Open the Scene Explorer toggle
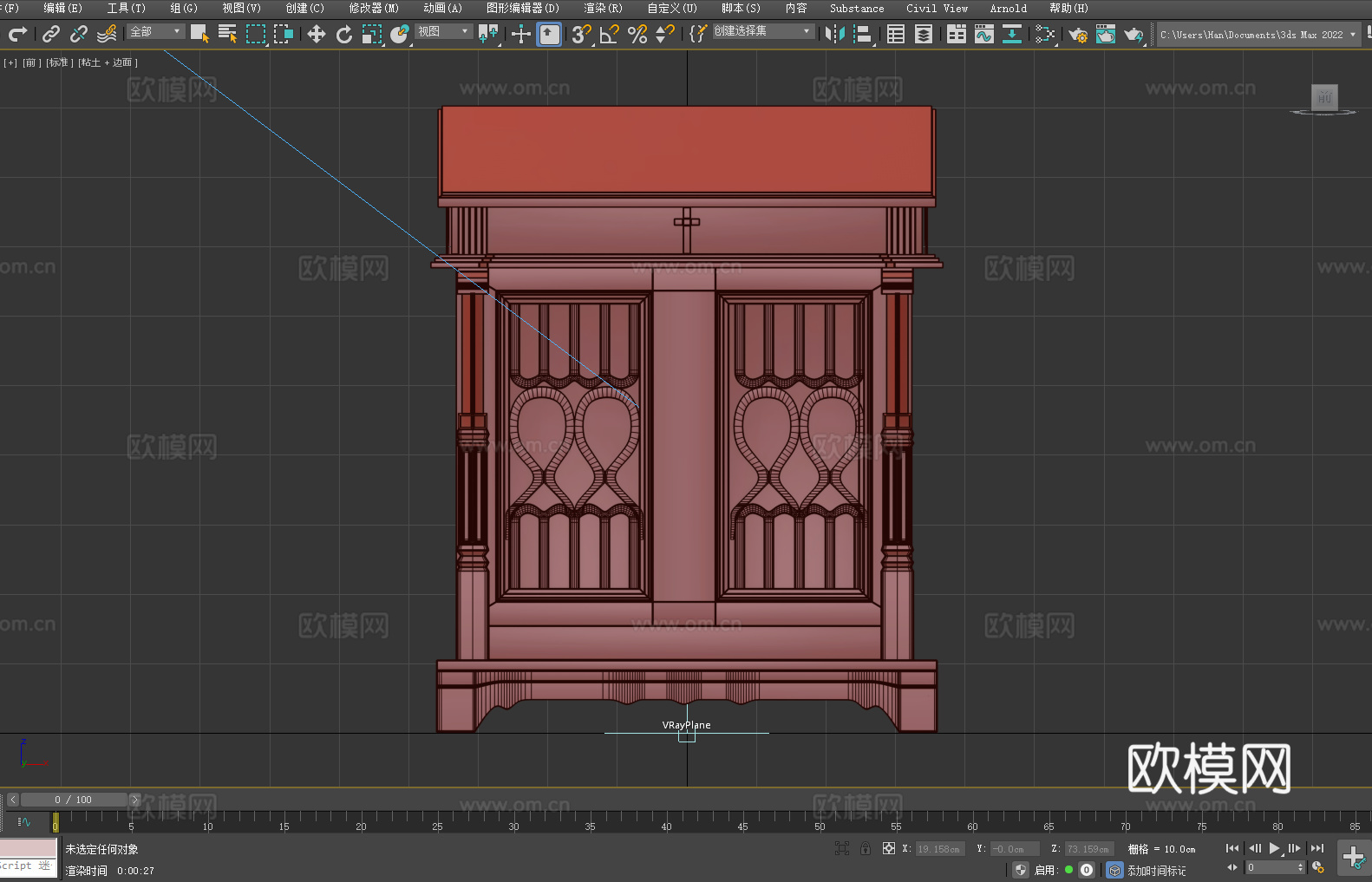 click(x=896, y=34)
